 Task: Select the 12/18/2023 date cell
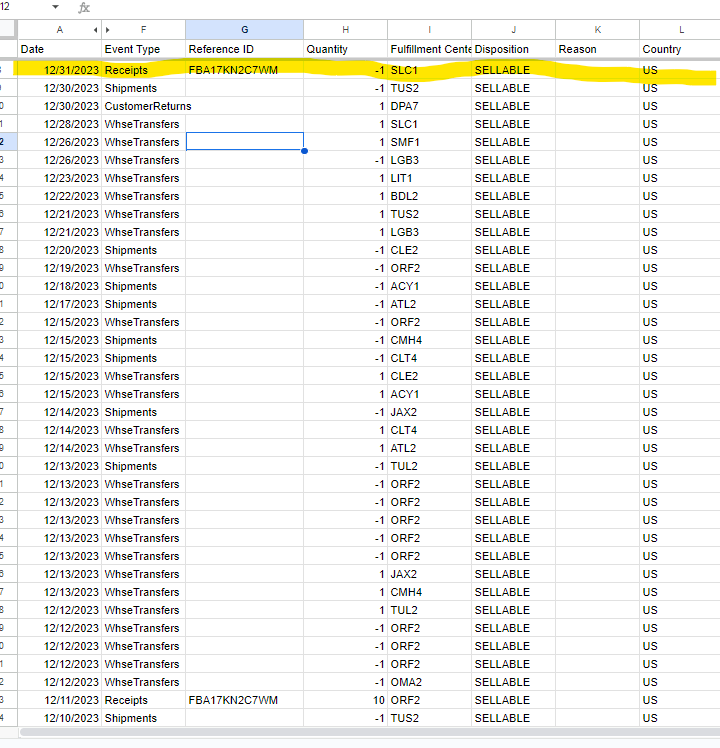tap(60, 286)
